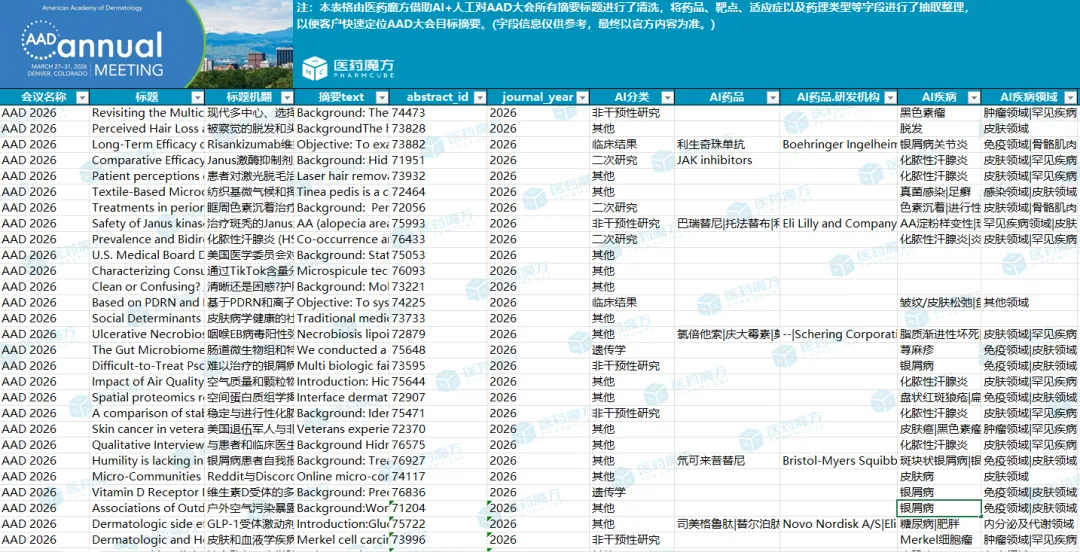Open the 标题 column filter dropdown
1080x552 pixels.
click(198, 97)
